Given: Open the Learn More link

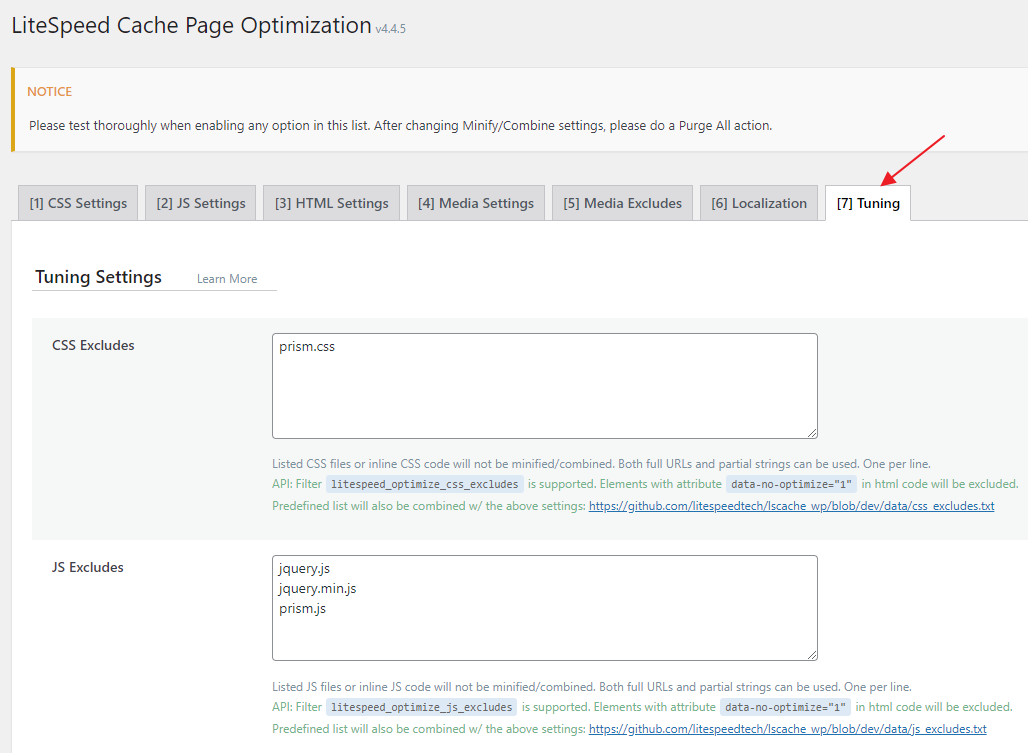Looking at the screenshot, I should [x=227, y=279].
